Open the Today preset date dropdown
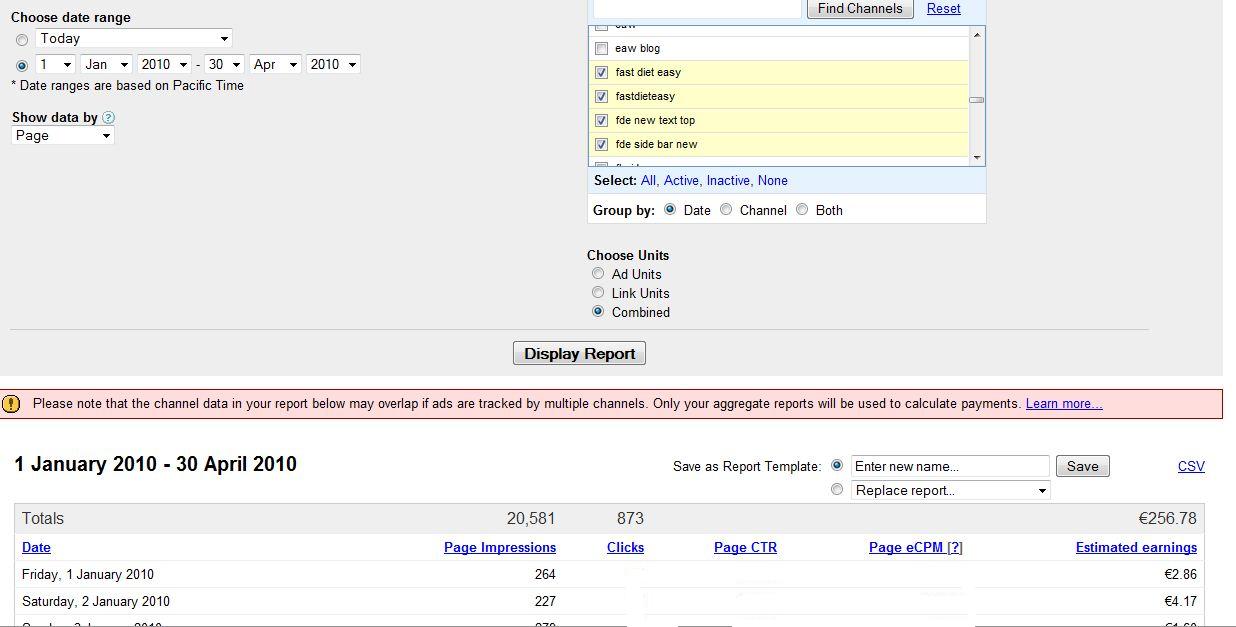This screenshot has height=627, width=1236. 134,38
